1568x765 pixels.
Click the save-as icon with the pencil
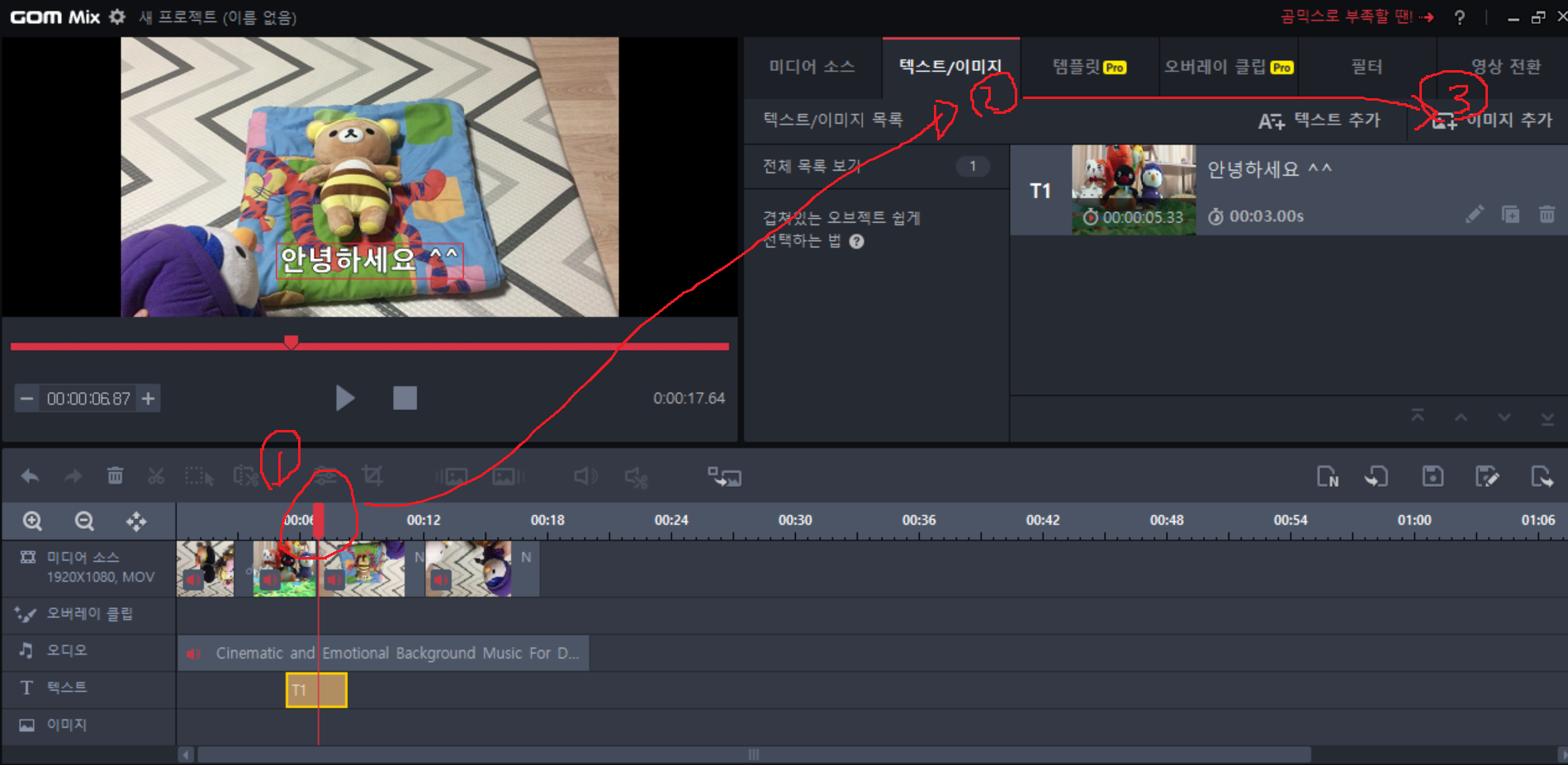click(1487, 476)
